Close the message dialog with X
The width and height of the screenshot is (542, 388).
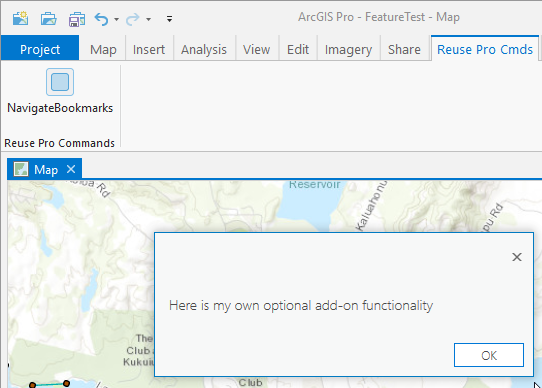(517, 257)
